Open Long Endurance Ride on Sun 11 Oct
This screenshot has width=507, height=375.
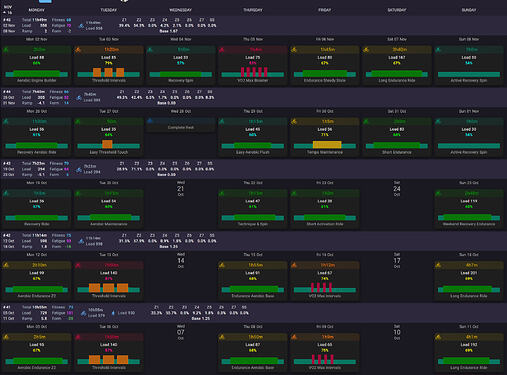pos(469,353)
